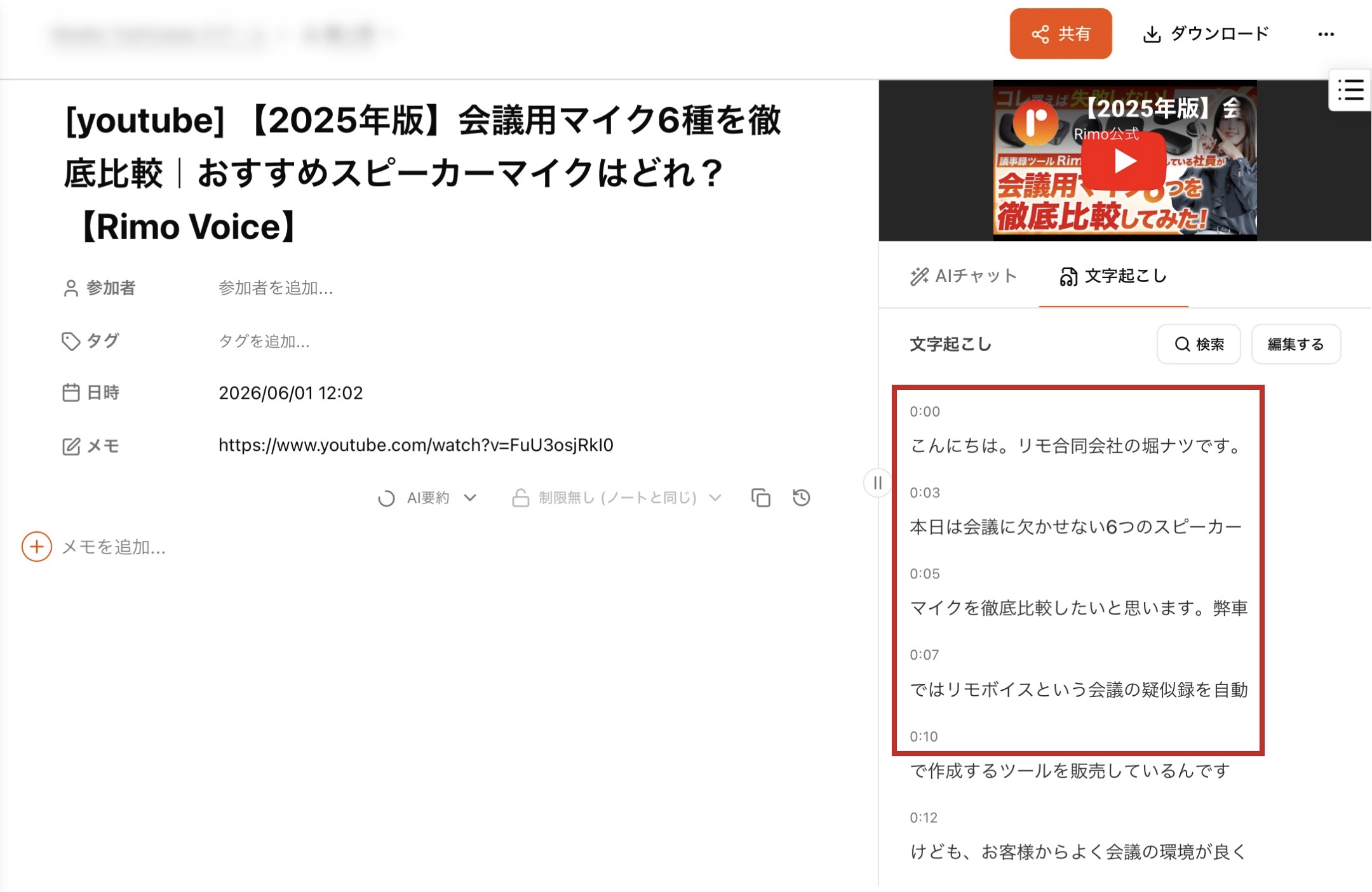Jump to transcript timestamp 0:12
This screenshot has height=892, width=1372.
tap(924, 818)
